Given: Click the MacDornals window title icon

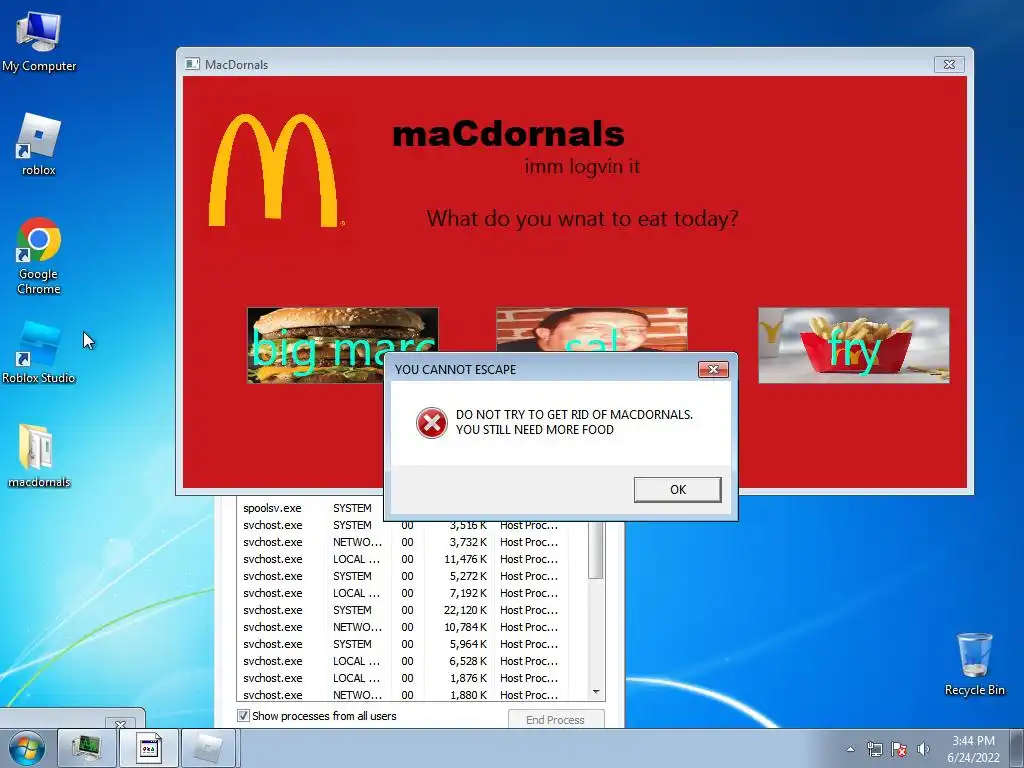Looking at the screenshot, I should click(x=192, y=64).
